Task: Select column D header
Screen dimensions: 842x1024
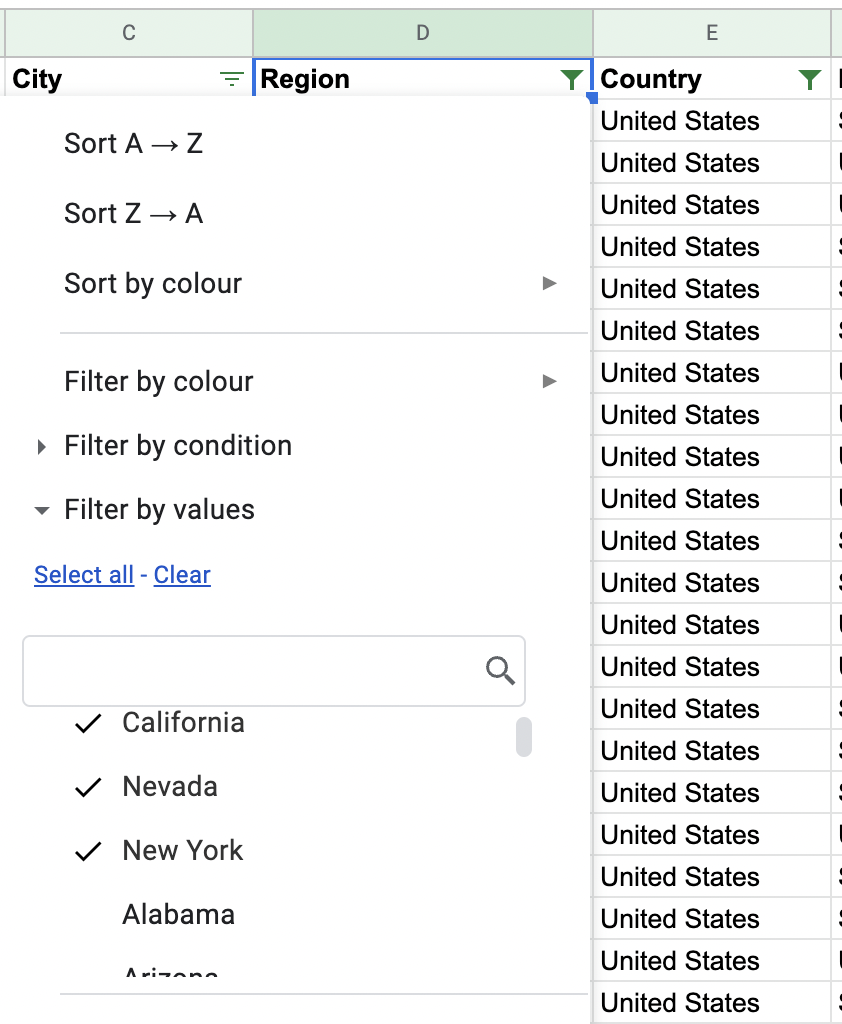Action: [423, 33]
